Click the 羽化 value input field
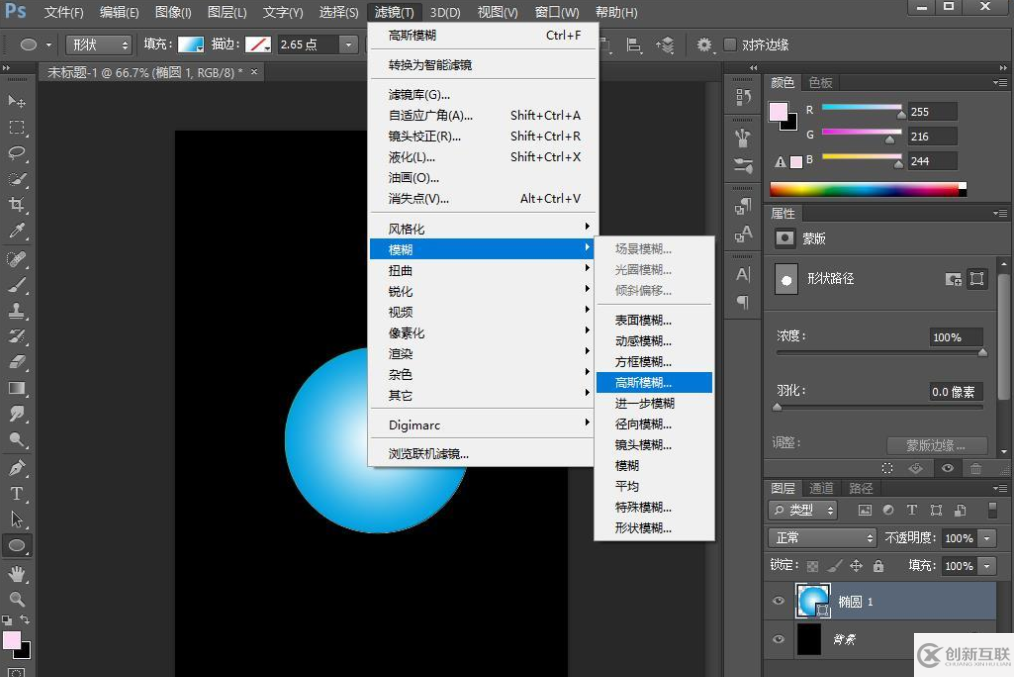The width and height of the screenshot is (1014, 677). [954, 392]
